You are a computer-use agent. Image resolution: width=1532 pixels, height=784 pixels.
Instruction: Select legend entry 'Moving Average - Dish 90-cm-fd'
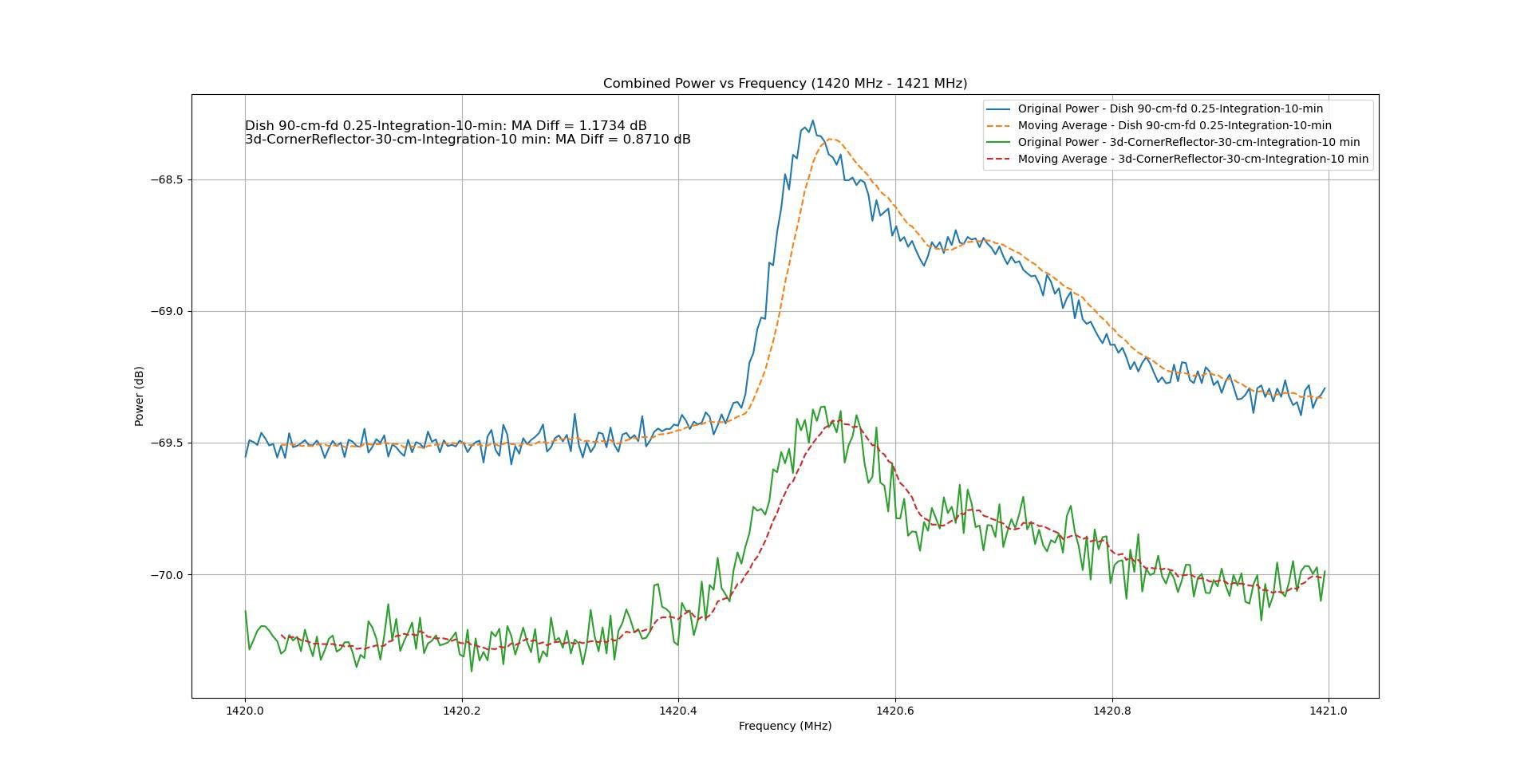point(1175,125)
